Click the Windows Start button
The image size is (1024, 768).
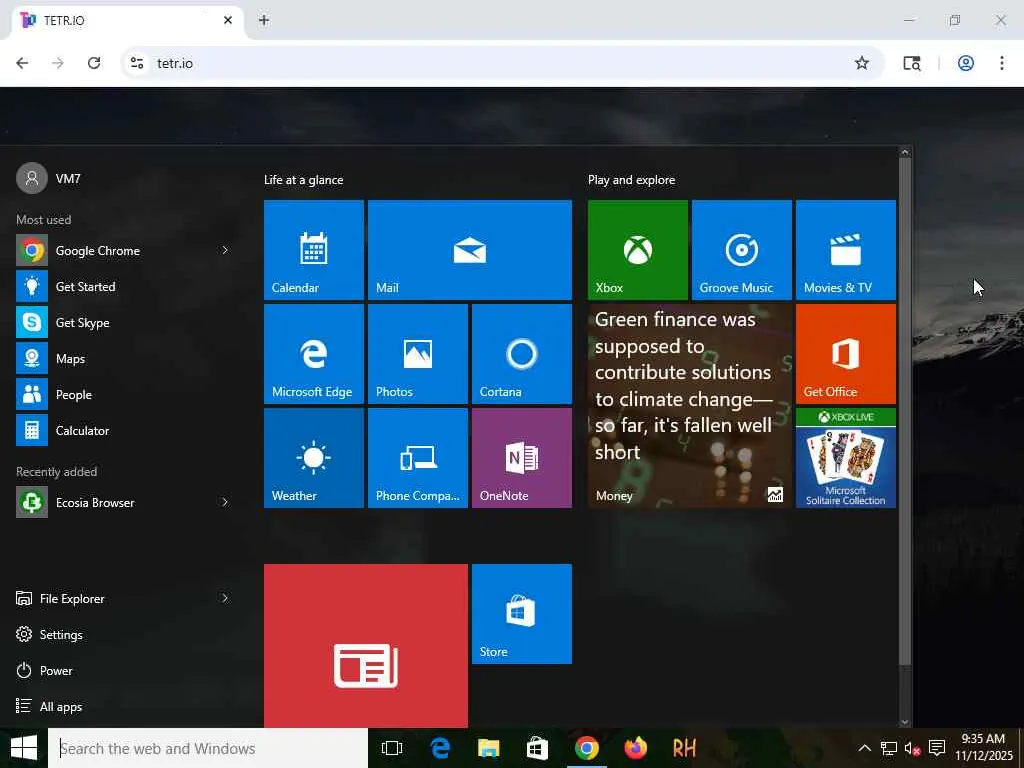click(x=24, y=748)
